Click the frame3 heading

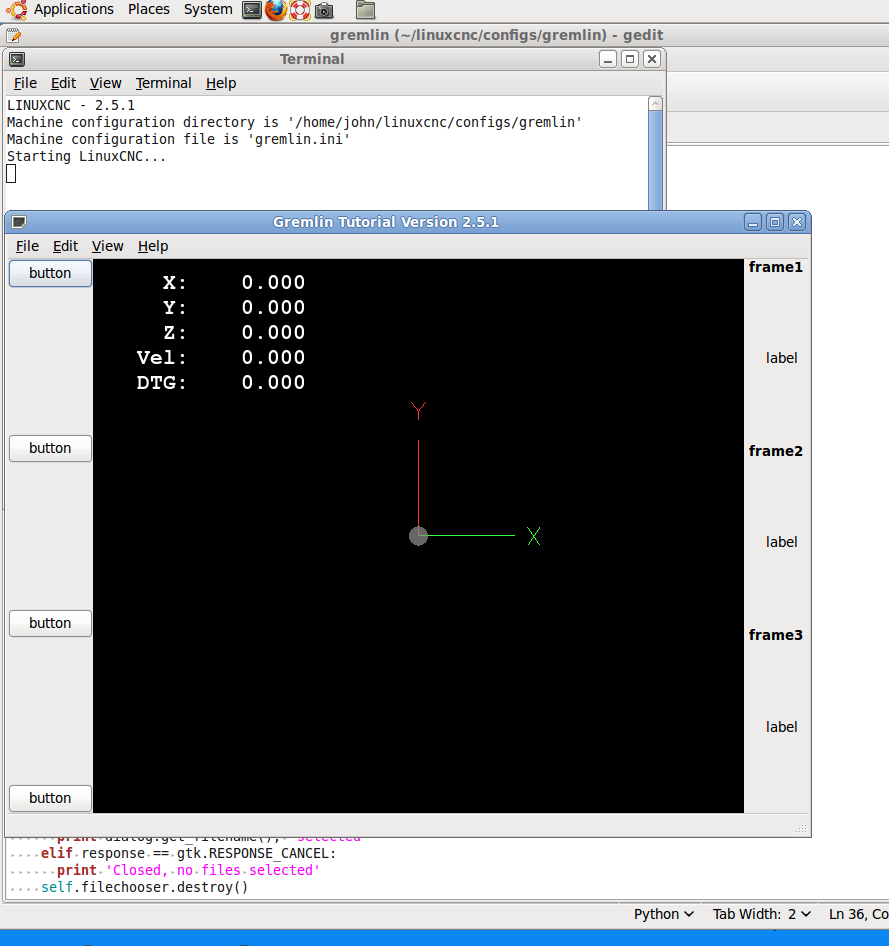pyautogui.click(x=776, y=635)
